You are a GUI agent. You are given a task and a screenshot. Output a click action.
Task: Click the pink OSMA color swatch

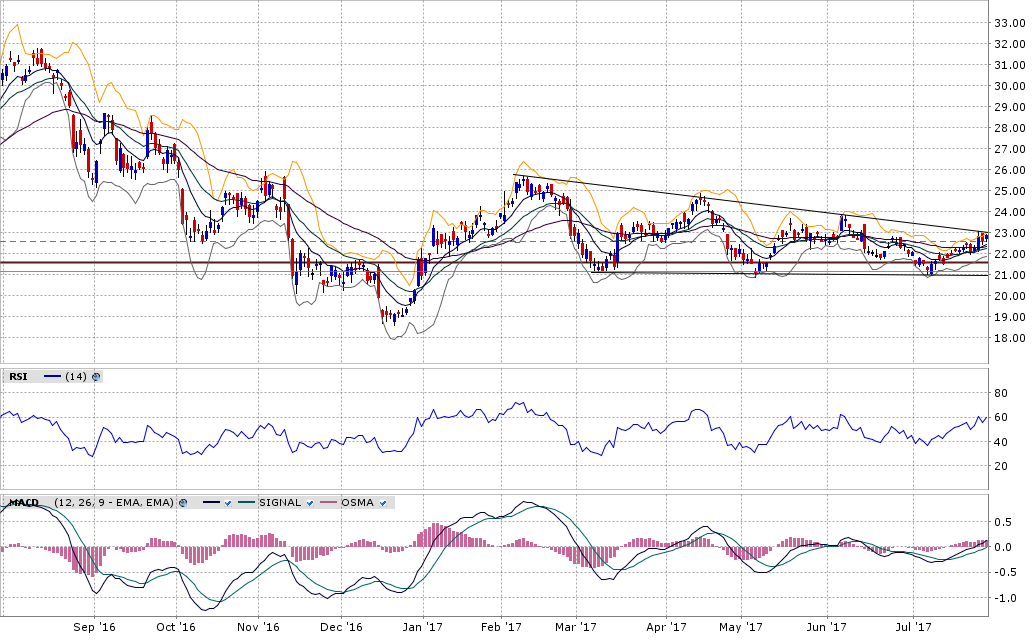tap(328, 503)
